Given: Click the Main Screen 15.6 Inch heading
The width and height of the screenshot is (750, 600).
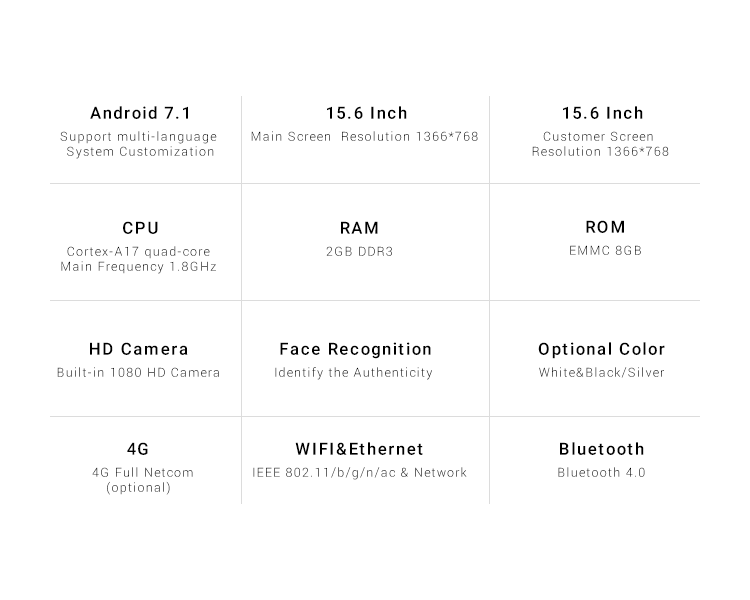Looking at the screenshot, I should coord(366,113).
